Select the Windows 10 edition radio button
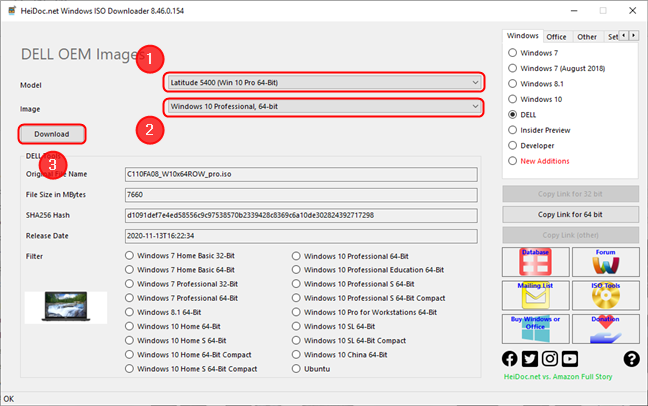The height and width of the screenshot is (406, 648). pos(512,99)
